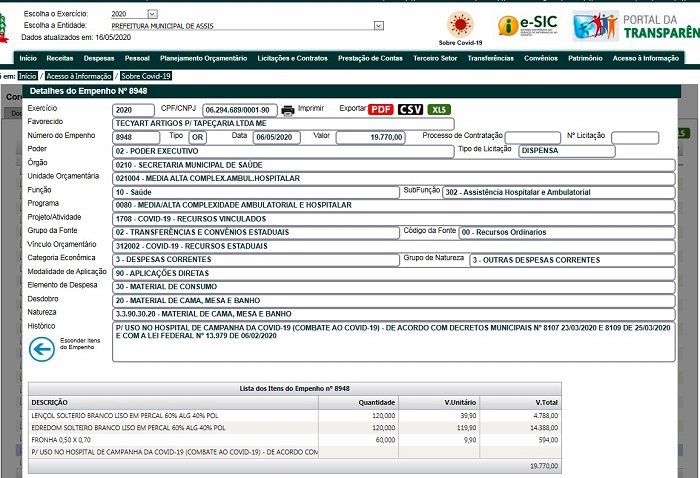Open the Pessoal menu
Viewport: 700px width, 478px height.
pos(137,58)
